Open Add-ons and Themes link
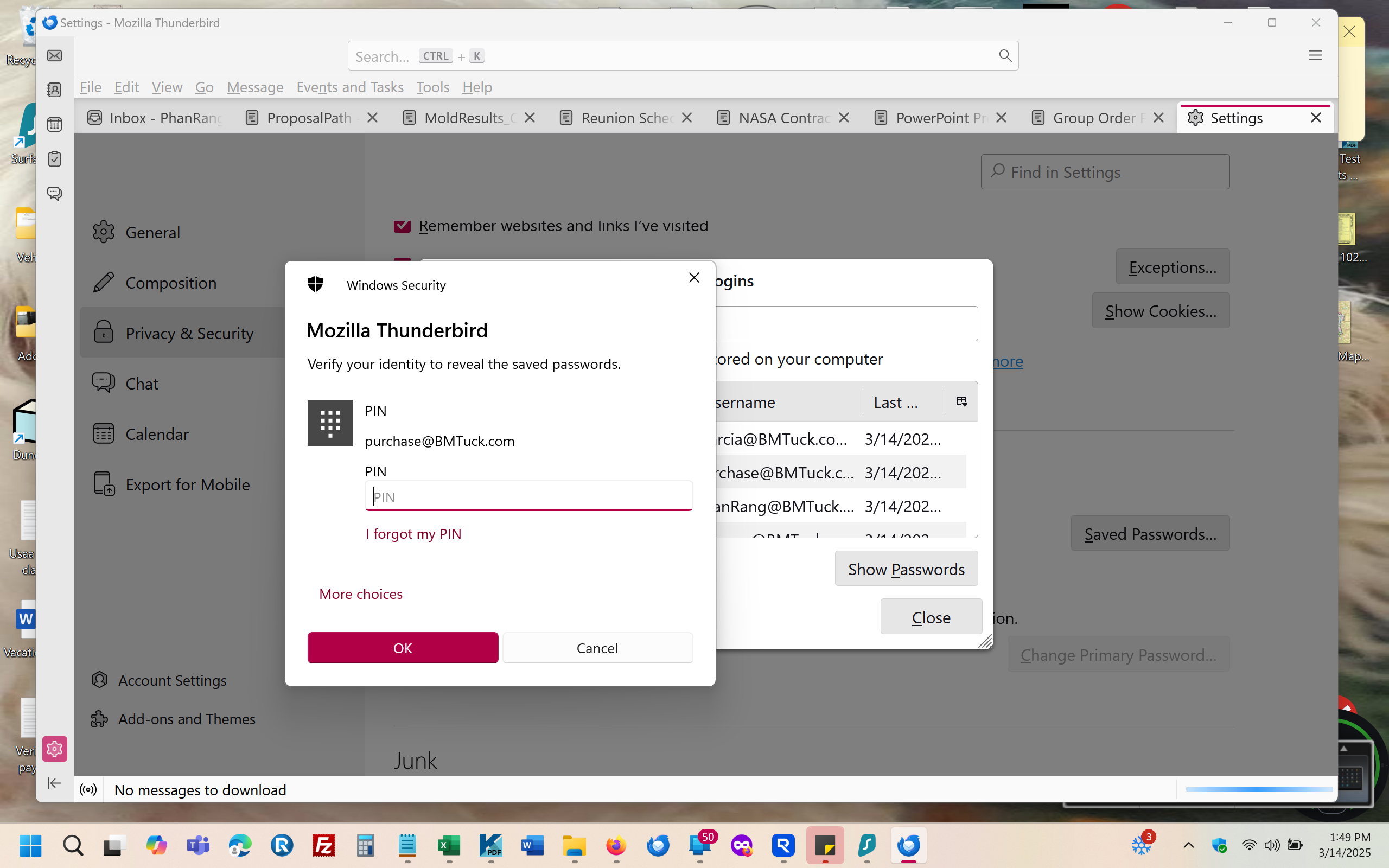Viewport: 1389px width, 868px height. (173, 719)
